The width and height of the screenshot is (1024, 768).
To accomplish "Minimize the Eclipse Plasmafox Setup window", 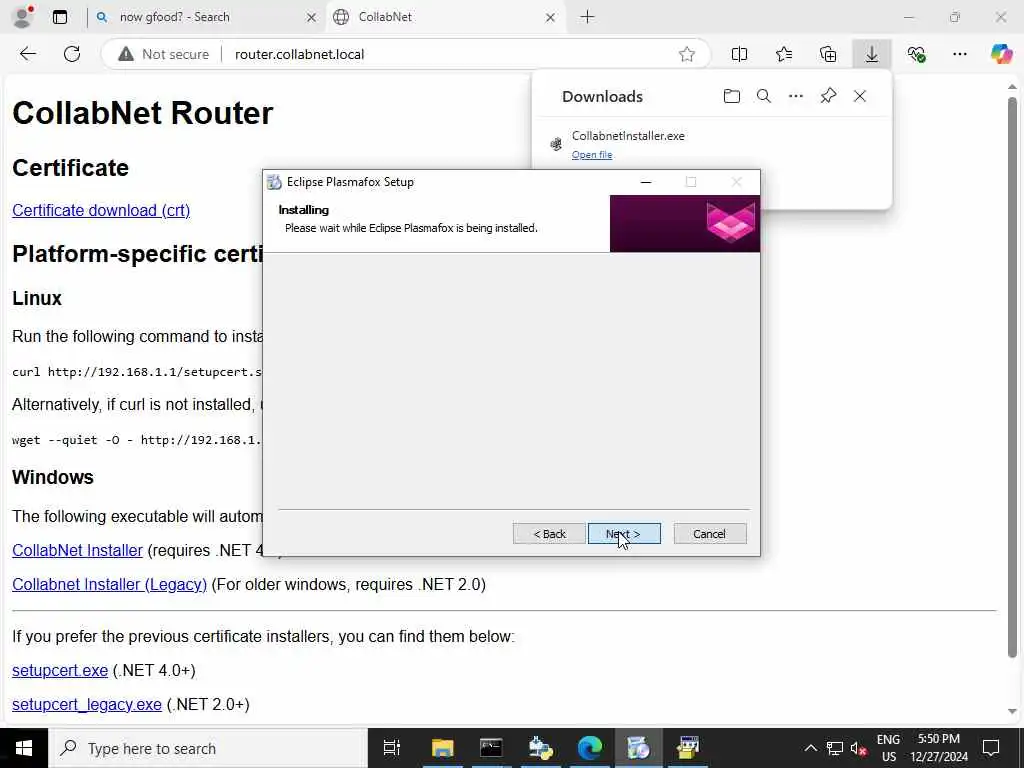I will pos(646,182).
